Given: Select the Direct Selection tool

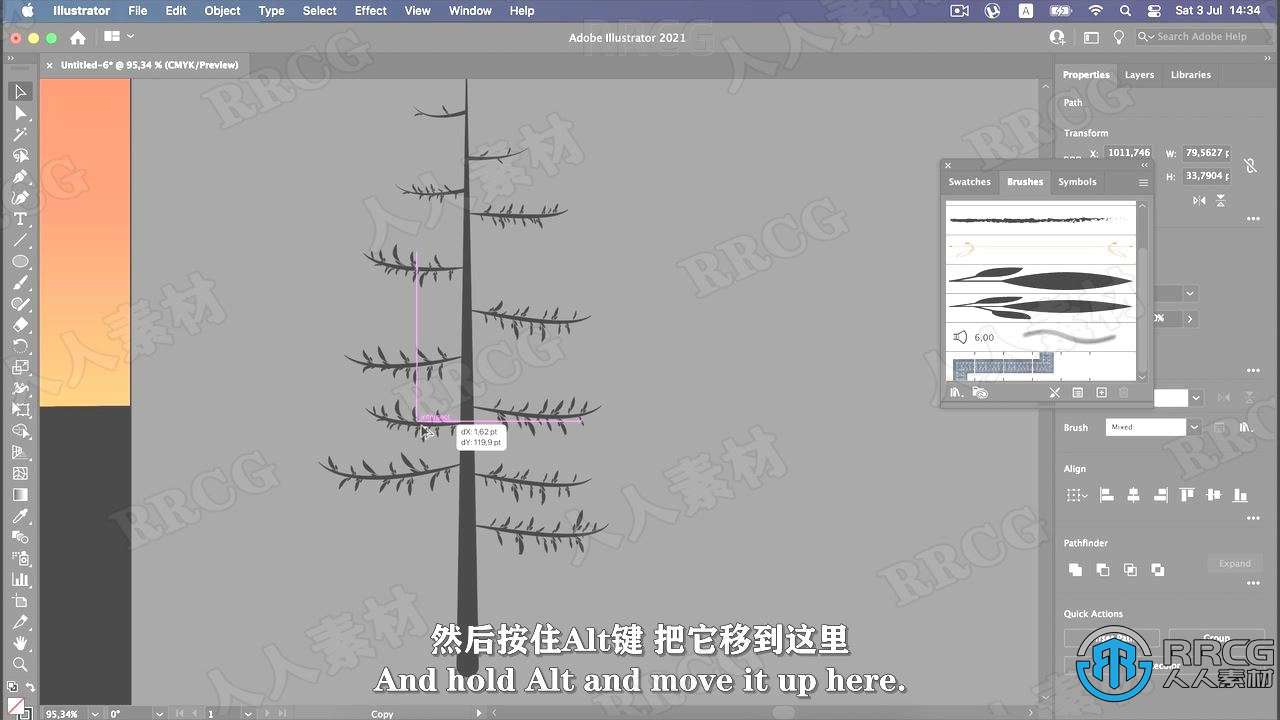Looking at the screenshot, I should (20, 113).
